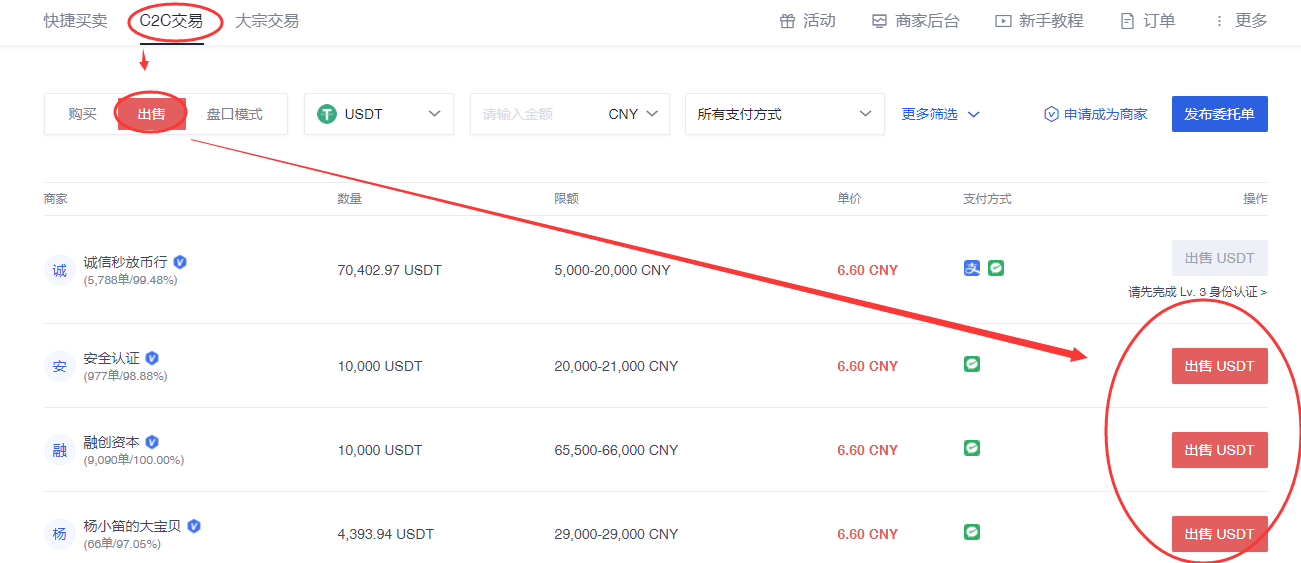Click the 发布委托单 button
This screenshot has width=1301, height=563.
coord(1219,114)
